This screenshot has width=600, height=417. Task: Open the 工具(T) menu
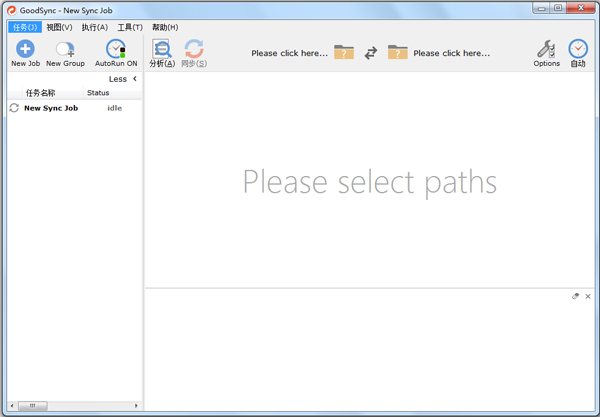[x=130, y=27]
